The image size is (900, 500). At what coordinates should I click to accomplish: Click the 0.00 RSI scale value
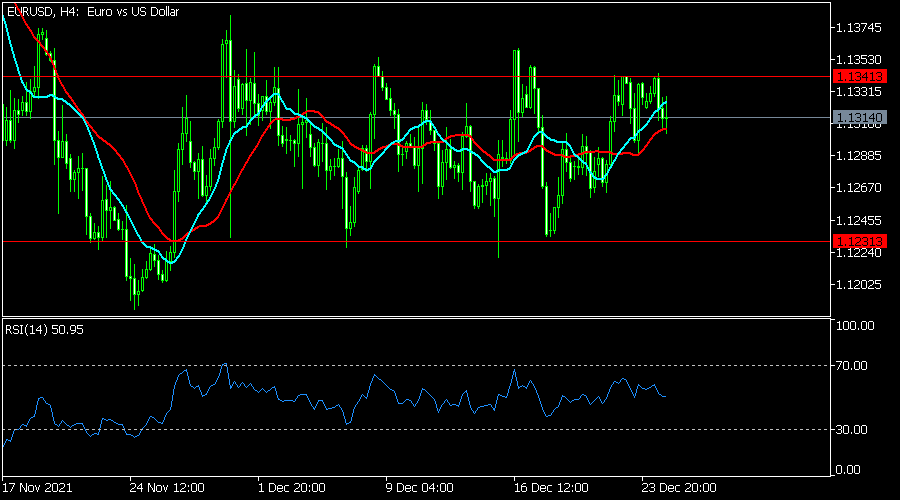click(x=852, y=470)
